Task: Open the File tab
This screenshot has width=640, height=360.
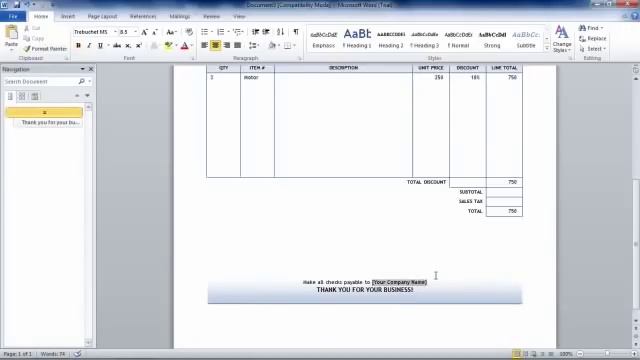Action: click(13, 16)
